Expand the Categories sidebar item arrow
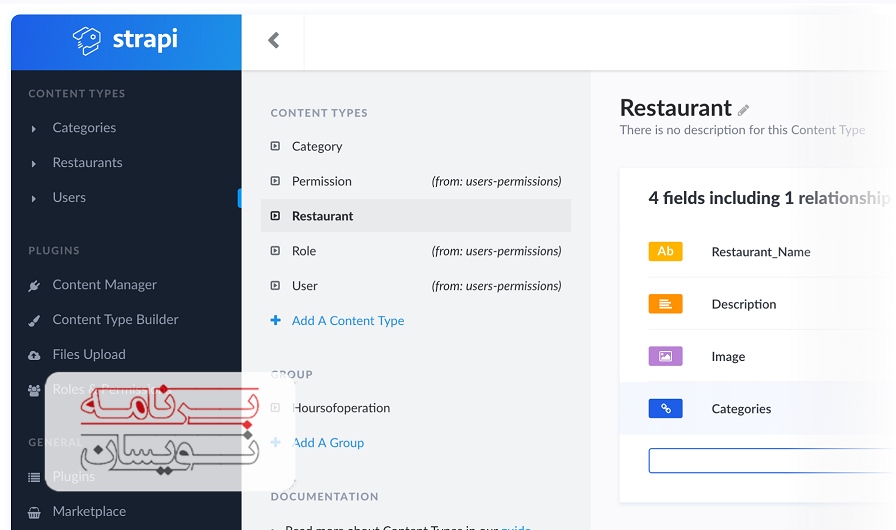Screen dimensions: 896x530 (34, 129)
